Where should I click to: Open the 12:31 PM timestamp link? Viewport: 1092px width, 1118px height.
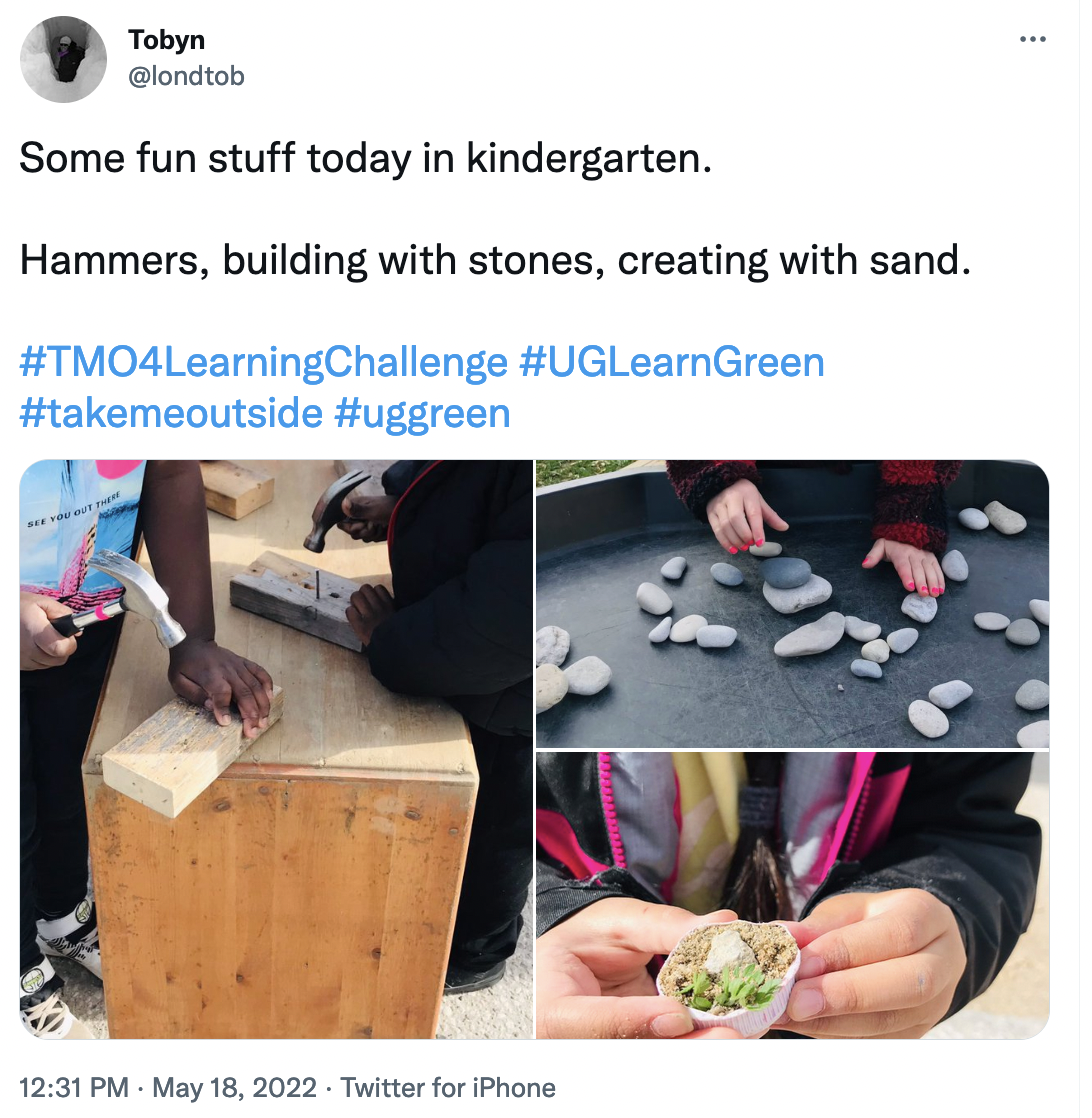(x=73, y=1088)
